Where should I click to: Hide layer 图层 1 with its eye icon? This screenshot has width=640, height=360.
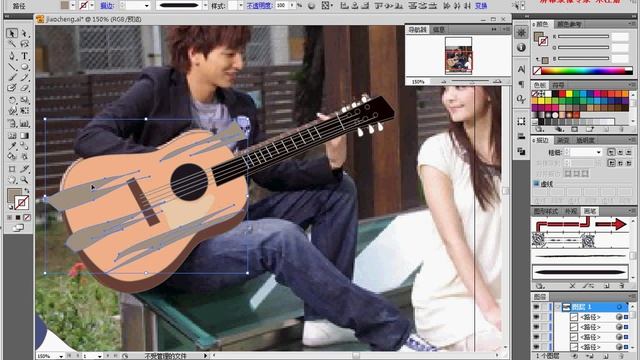tap(536, 307)
